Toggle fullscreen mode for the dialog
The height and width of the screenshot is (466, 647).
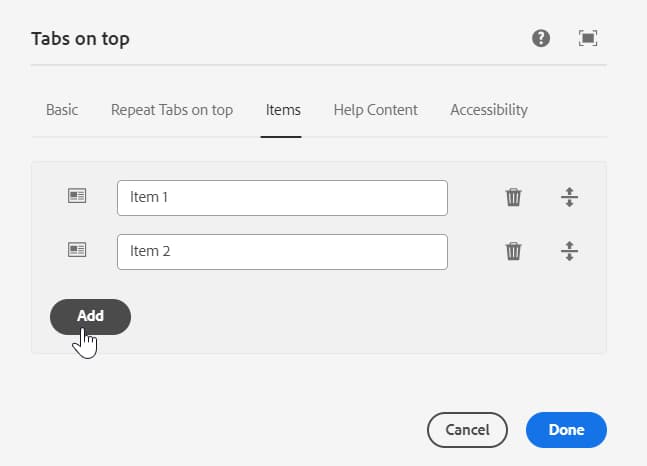pos(588,39)
